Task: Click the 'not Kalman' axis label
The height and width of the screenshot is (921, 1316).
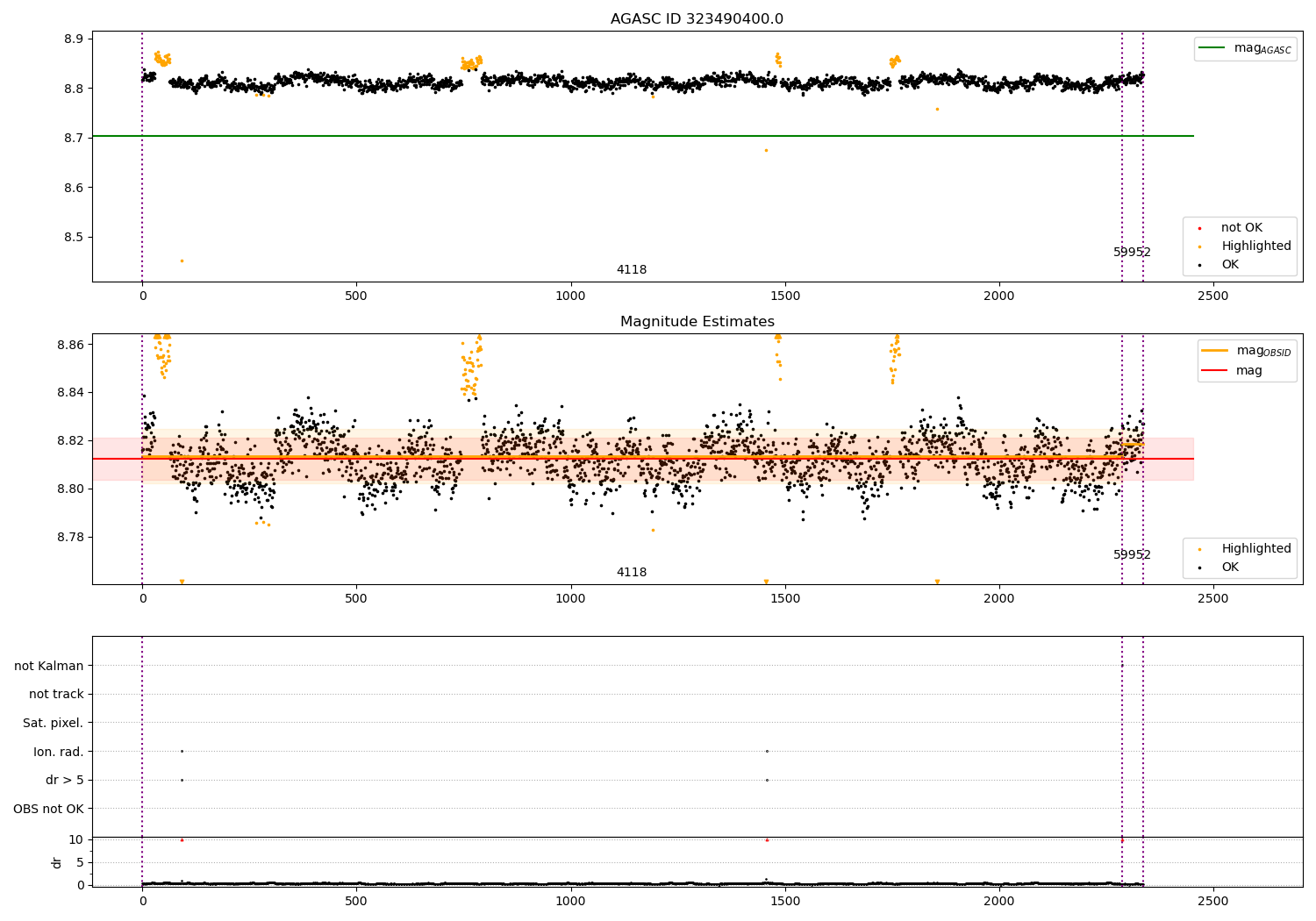Action: (48, 666)
